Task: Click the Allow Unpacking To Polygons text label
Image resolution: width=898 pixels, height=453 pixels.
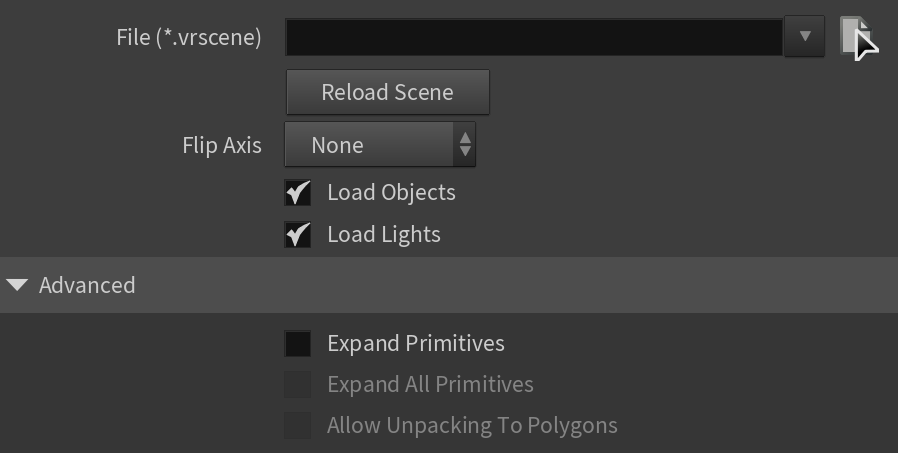Action: click(472, 426)
